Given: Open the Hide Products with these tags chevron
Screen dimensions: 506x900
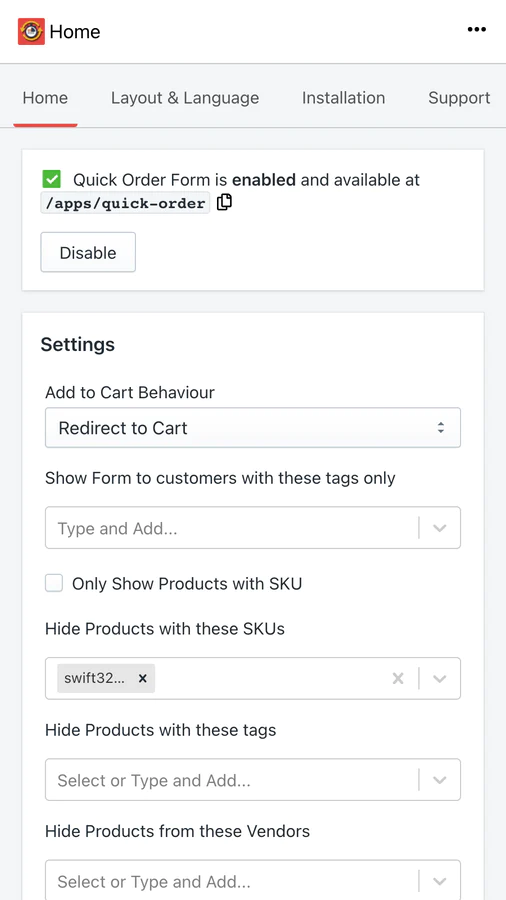Looking at the screenshot, I should [439, 780].
